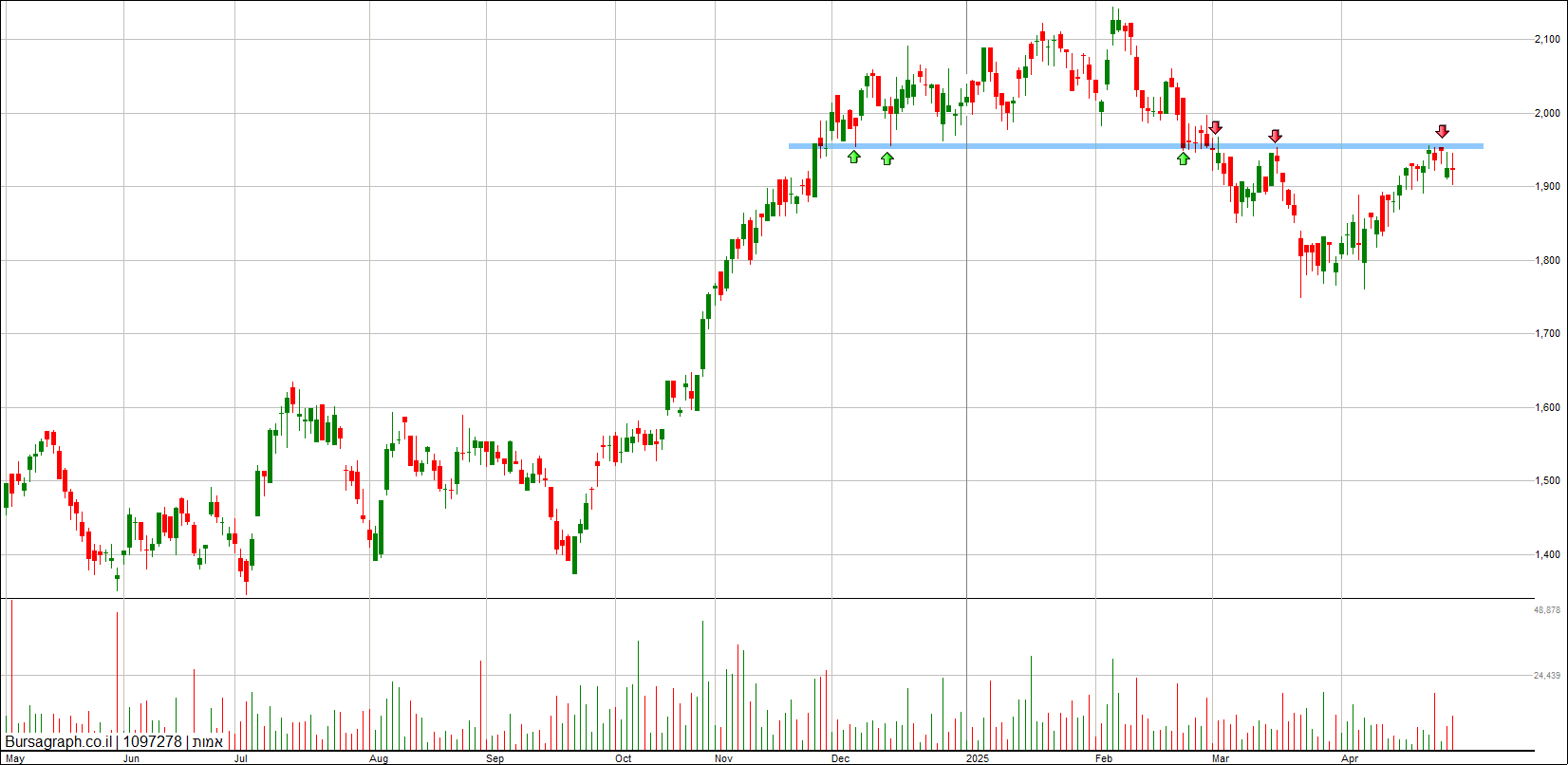Click the red down arrow in late April
This screenshot has height=765, width=1568.
[1442, 131]
